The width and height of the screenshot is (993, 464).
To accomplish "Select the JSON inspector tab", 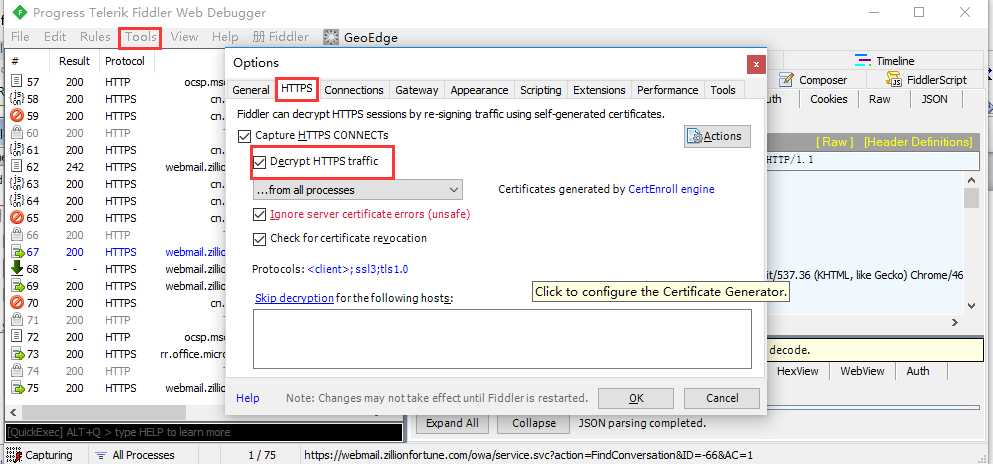I will pos(934,99).
